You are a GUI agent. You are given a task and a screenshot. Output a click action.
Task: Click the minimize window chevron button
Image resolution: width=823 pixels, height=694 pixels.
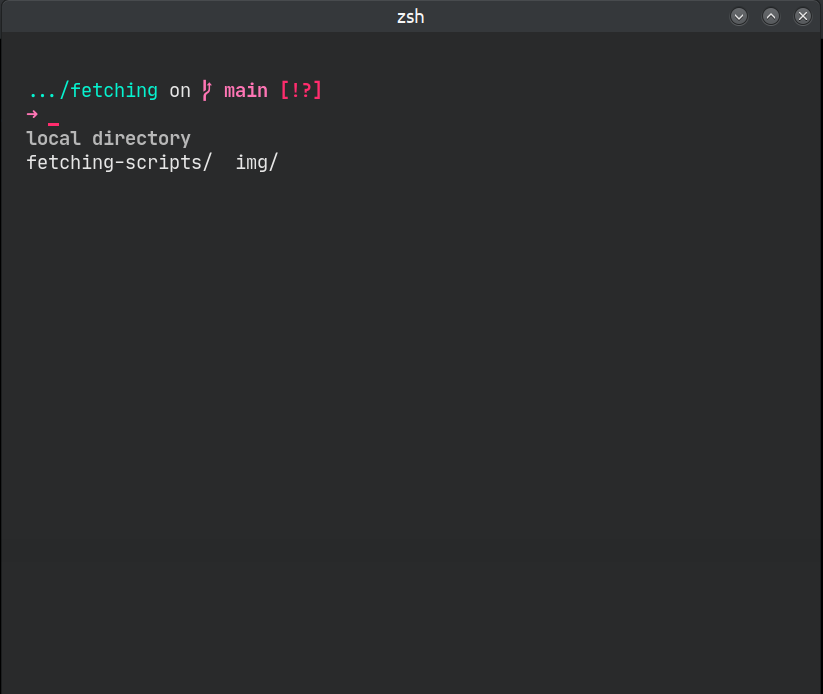tap(739, 16)
